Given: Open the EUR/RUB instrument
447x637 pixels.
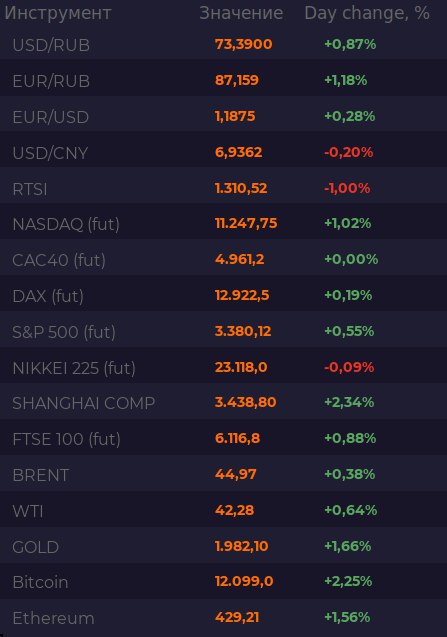Looking at the screenshot, I should click(51, 81).
